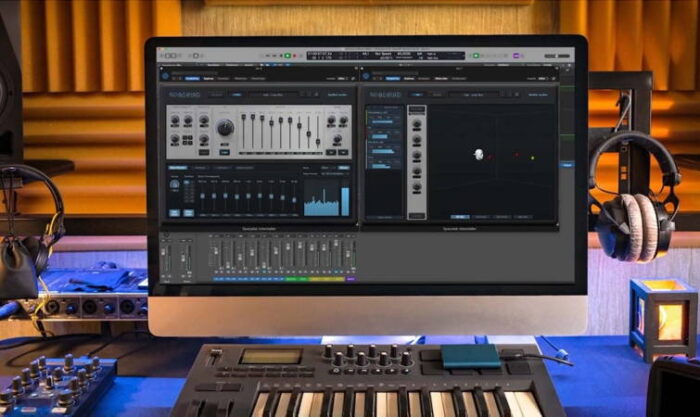
Task: Toggle the blue button at bottom-left of EQ panel
Action: [x=174, y=213]
